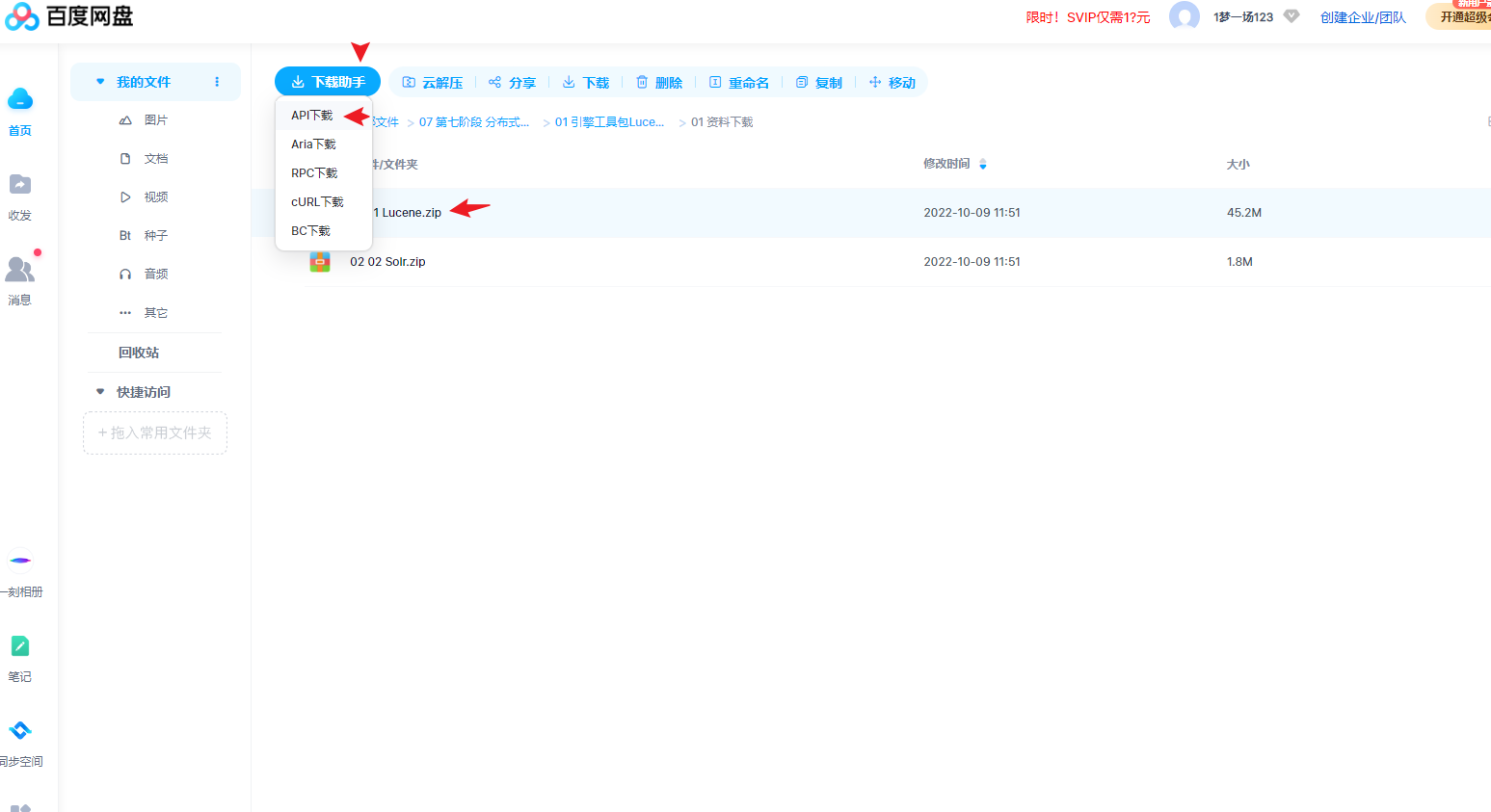Open the user avatar in the header
The width and height of the screenshot is (1491, 812).
coord(1185,15)
